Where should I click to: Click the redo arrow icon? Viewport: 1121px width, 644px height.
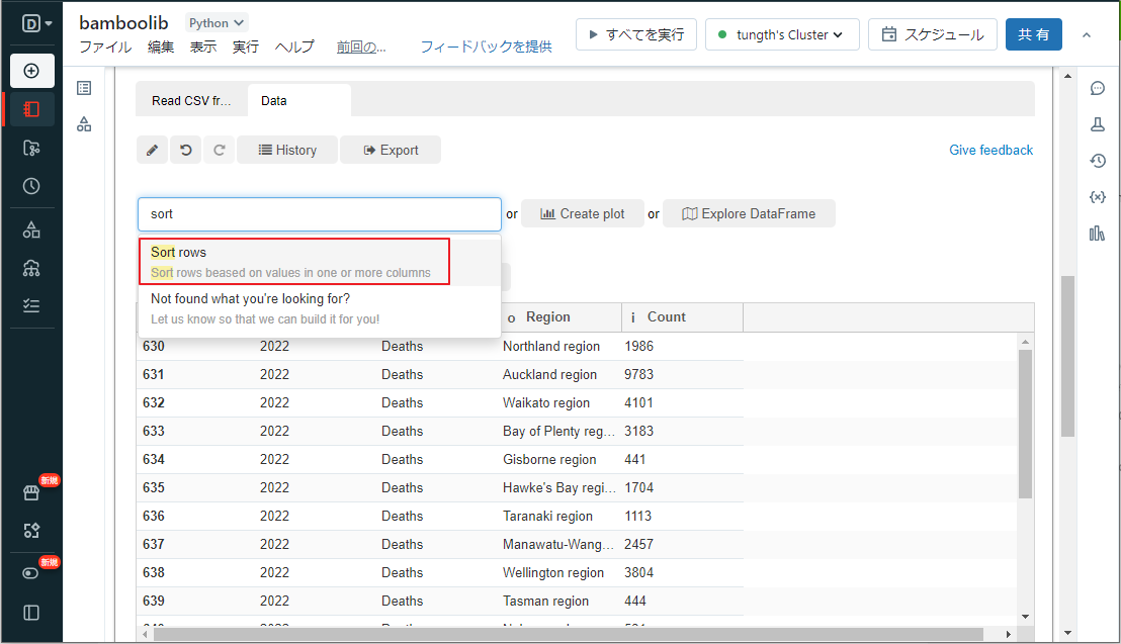[x=219, y=150]
